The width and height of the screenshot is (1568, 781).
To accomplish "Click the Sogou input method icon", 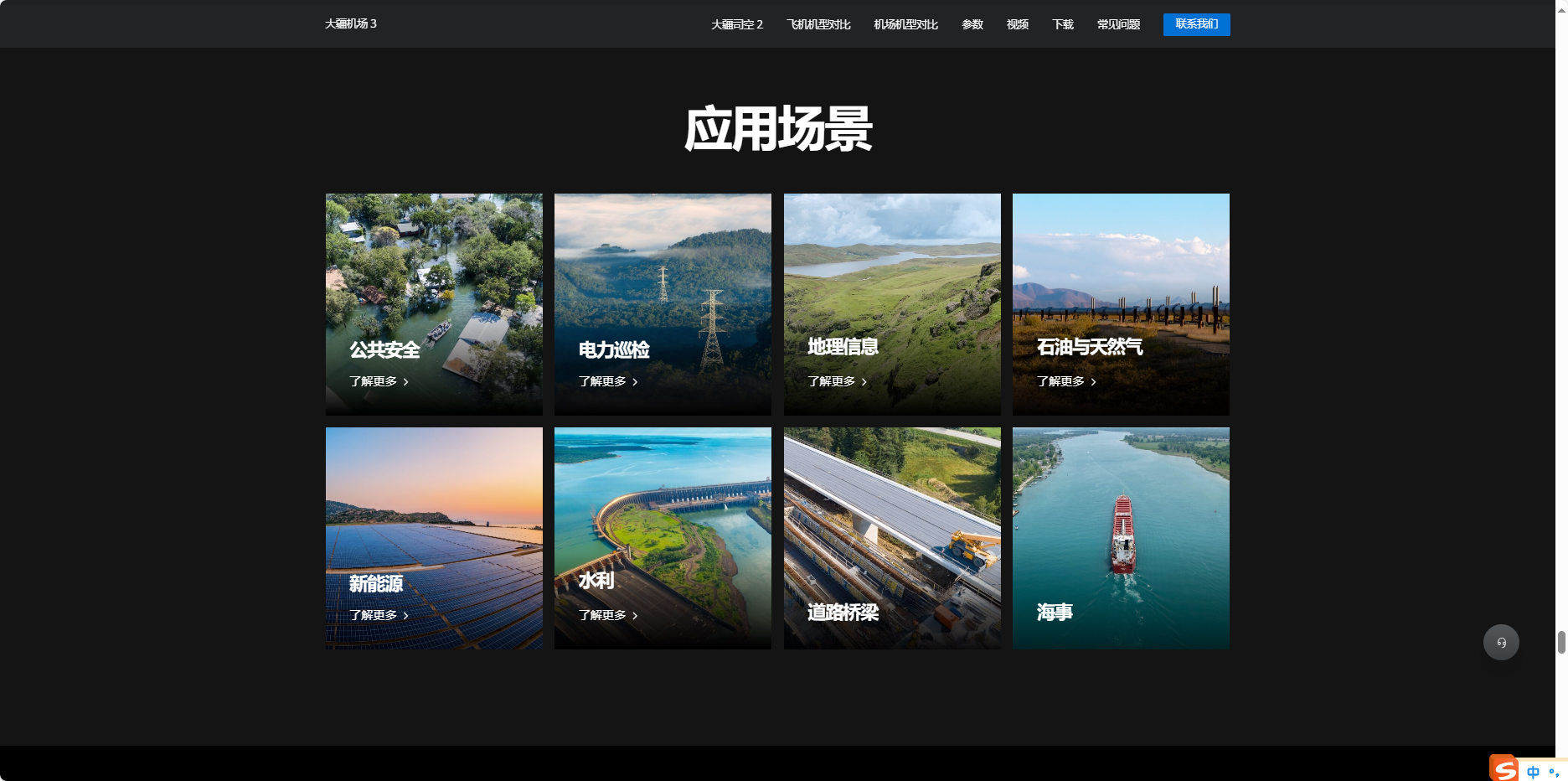I will [x=1504, y=769].
